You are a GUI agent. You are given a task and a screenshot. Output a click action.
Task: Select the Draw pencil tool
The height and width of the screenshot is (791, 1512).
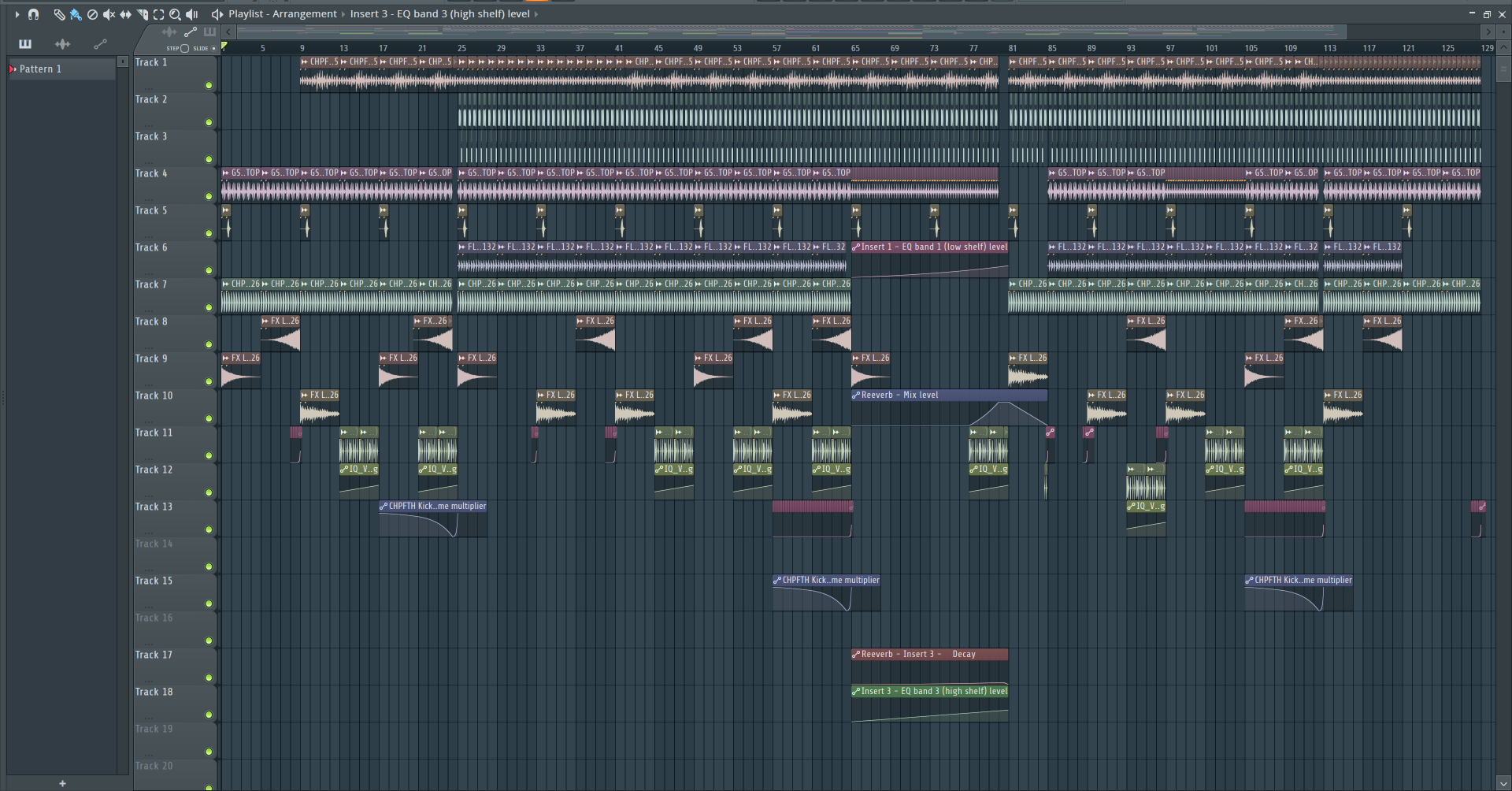(59, 14)
